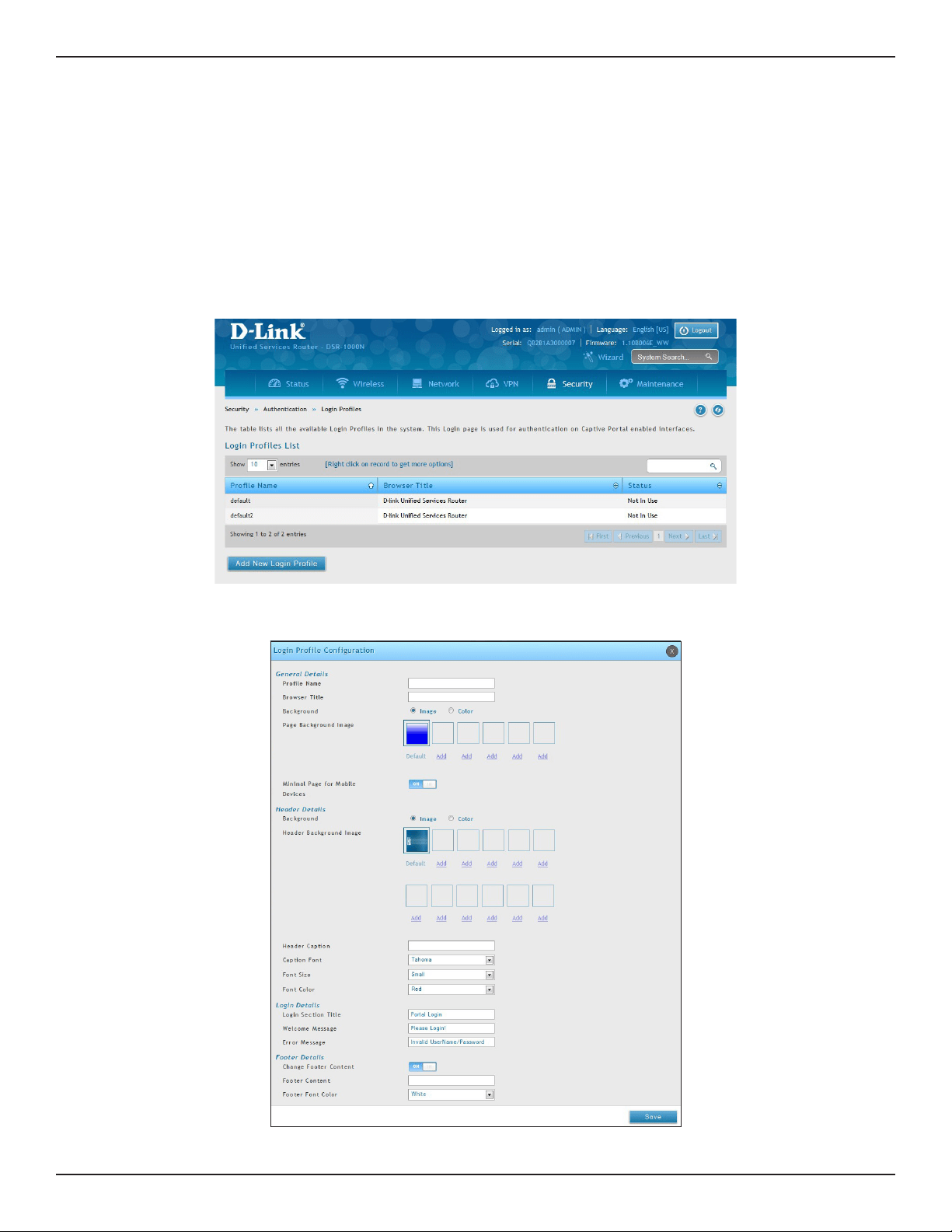Go to Next page button

click(678, 536)
